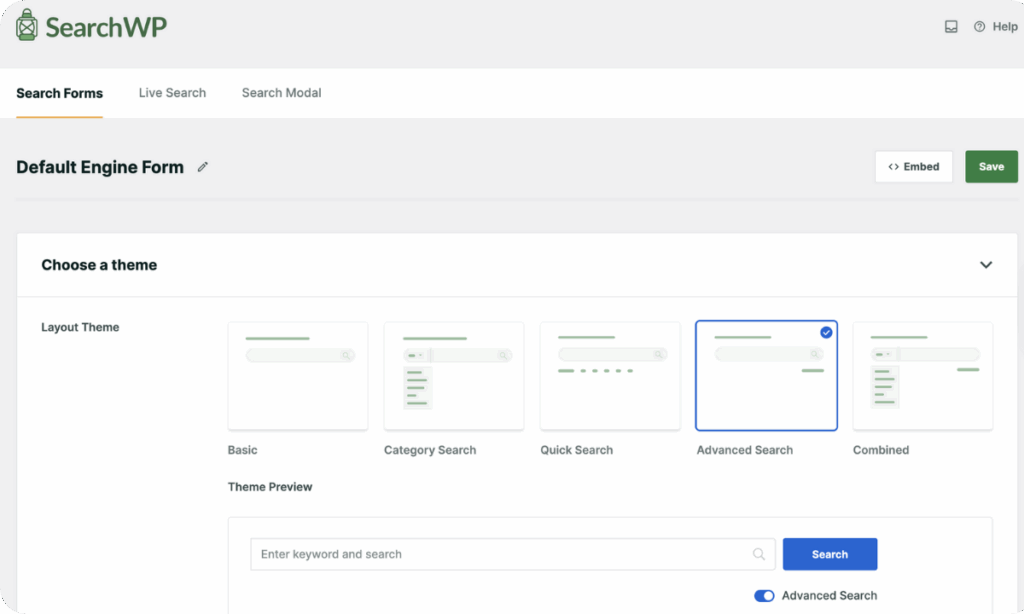Click the Layout Theme label
The height and width of the screenshot is (614, 1024).
tap(80, 327)
